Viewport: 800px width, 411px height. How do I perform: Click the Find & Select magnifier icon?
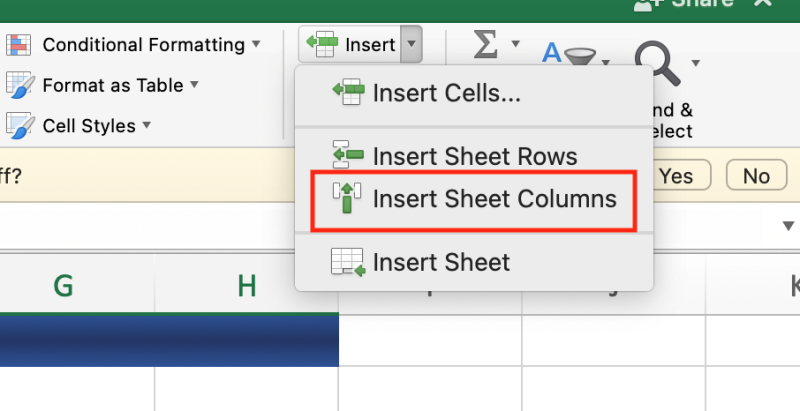(x=658, y=62)
